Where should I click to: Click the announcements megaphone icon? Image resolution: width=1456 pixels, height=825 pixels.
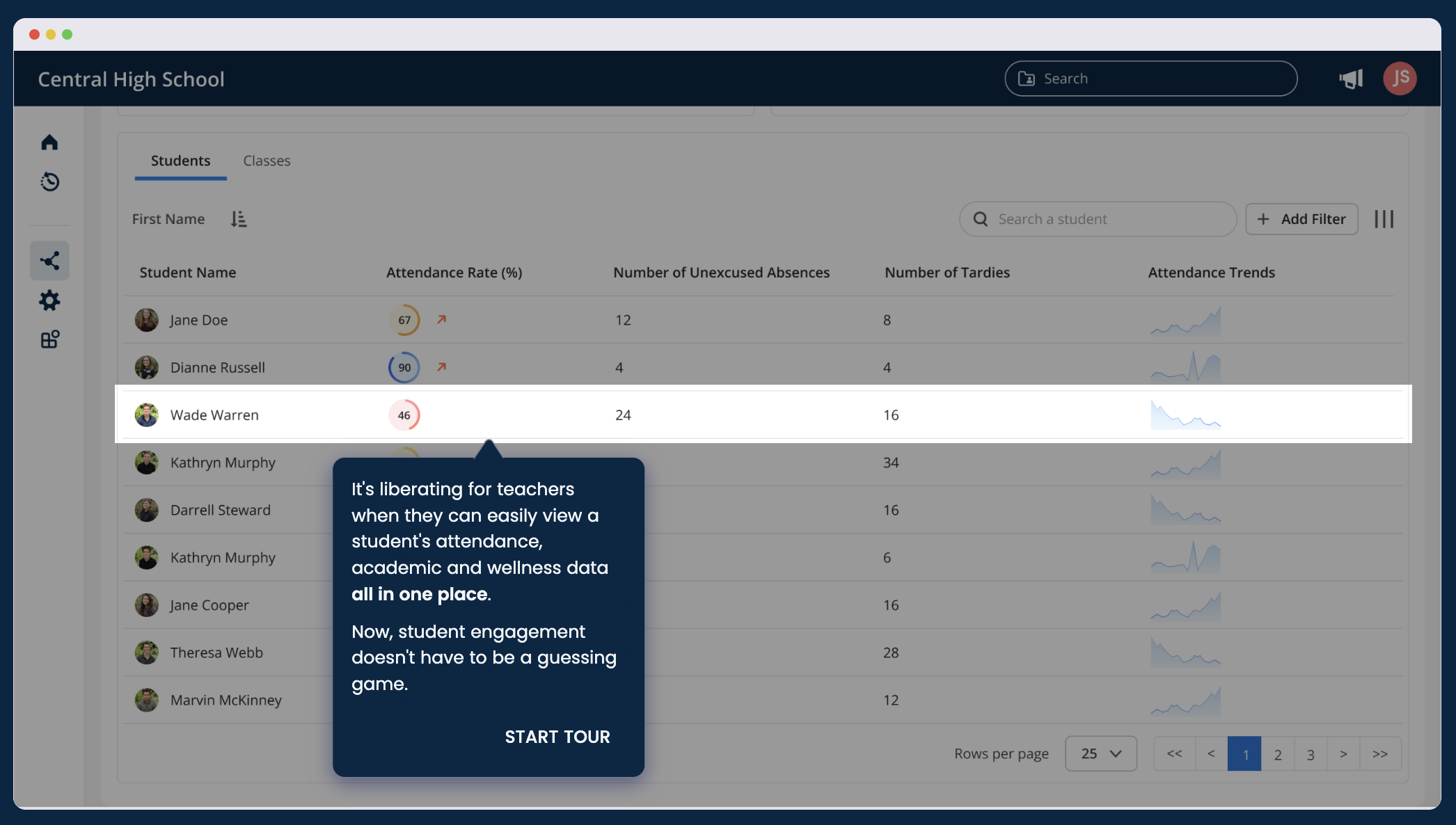point(1350,78)
